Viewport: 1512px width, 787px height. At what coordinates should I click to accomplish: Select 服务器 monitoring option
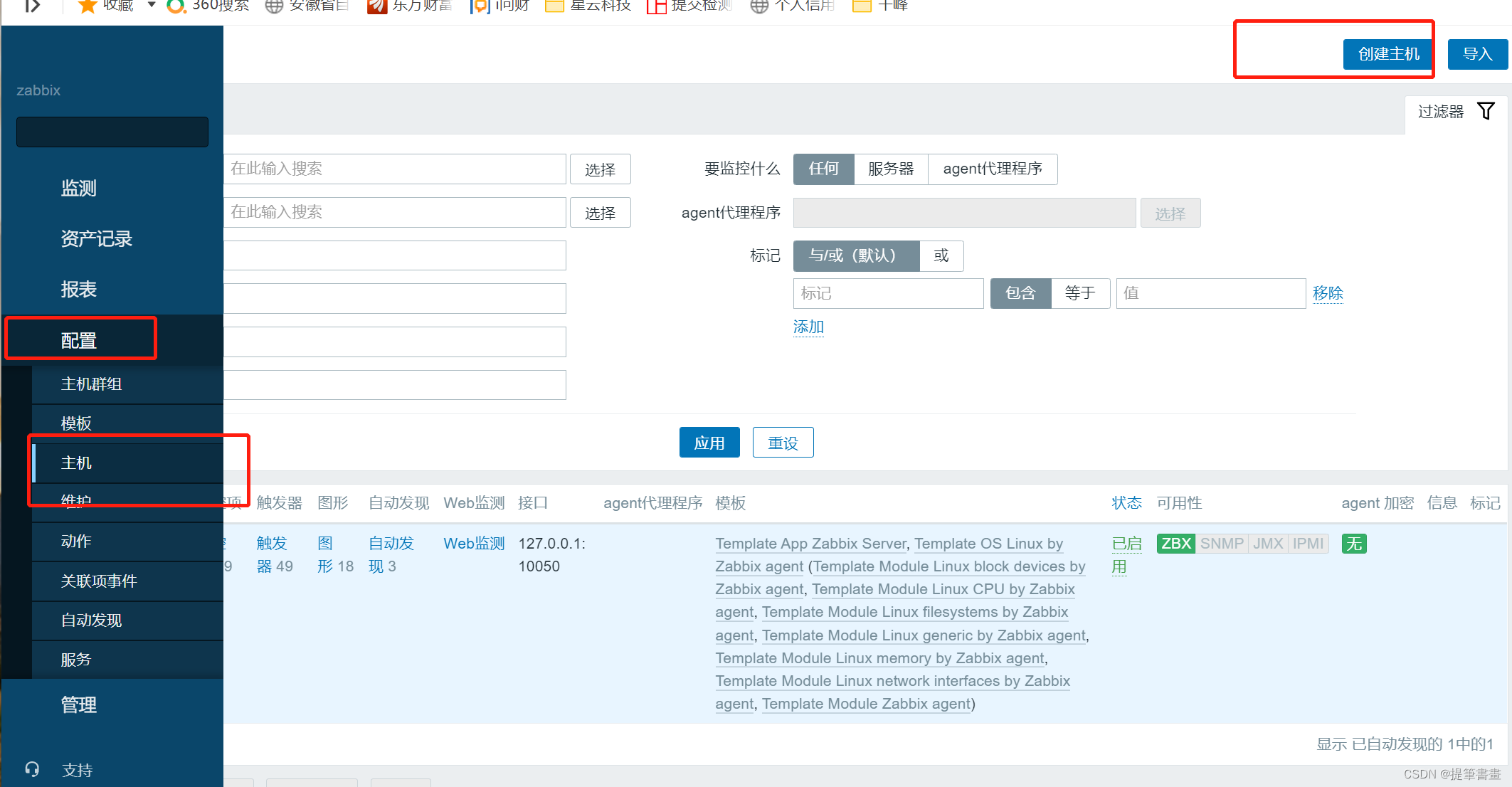890,169
